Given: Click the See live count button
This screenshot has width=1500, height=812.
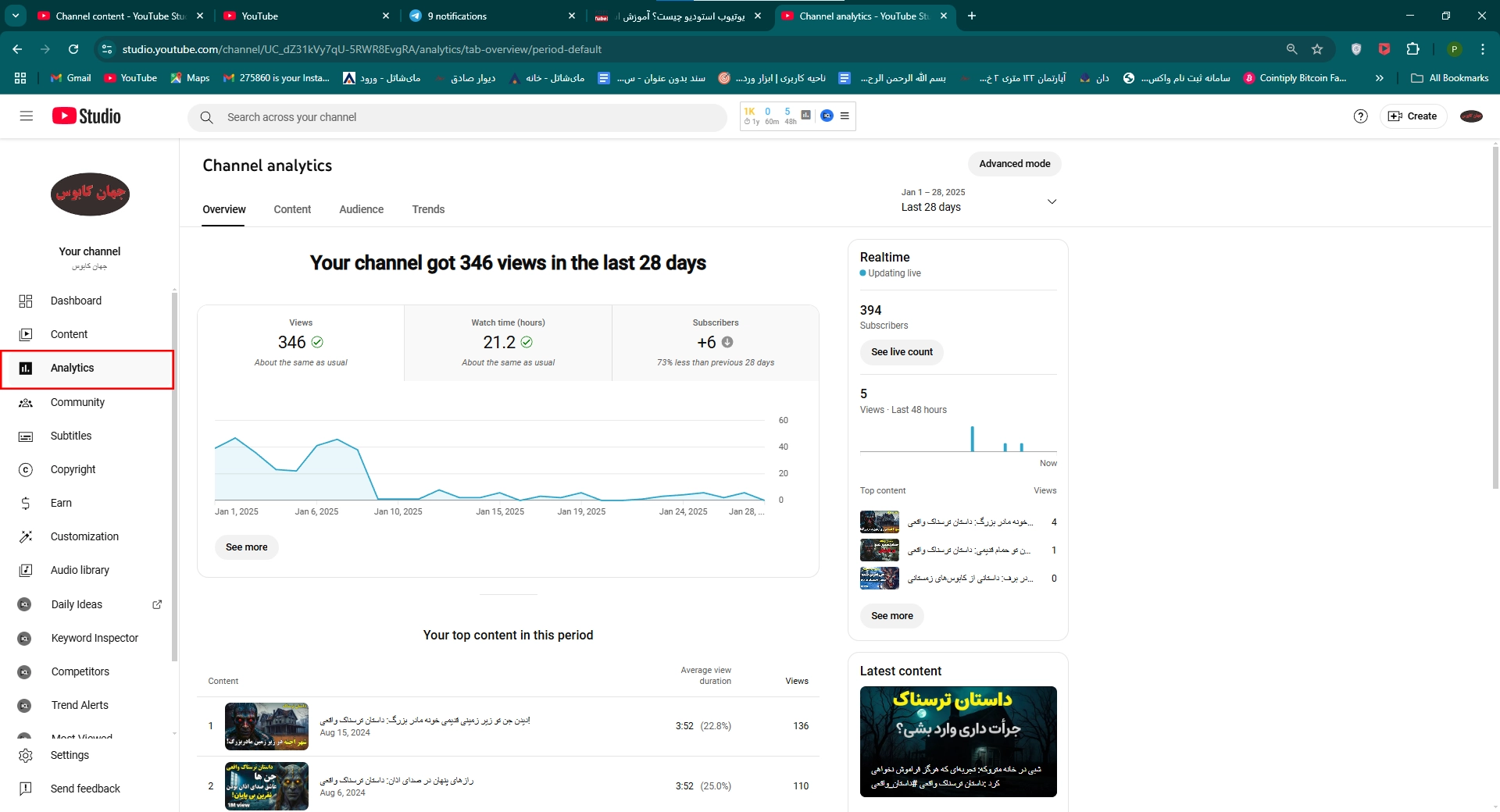Looking at the screenshot, I should [x=902, y=352].
